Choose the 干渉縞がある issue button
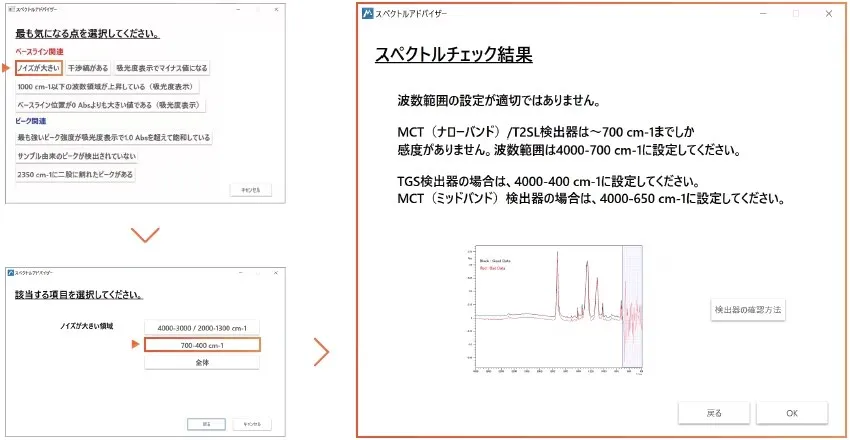850x440 pixels. click(x=87, y=68)
